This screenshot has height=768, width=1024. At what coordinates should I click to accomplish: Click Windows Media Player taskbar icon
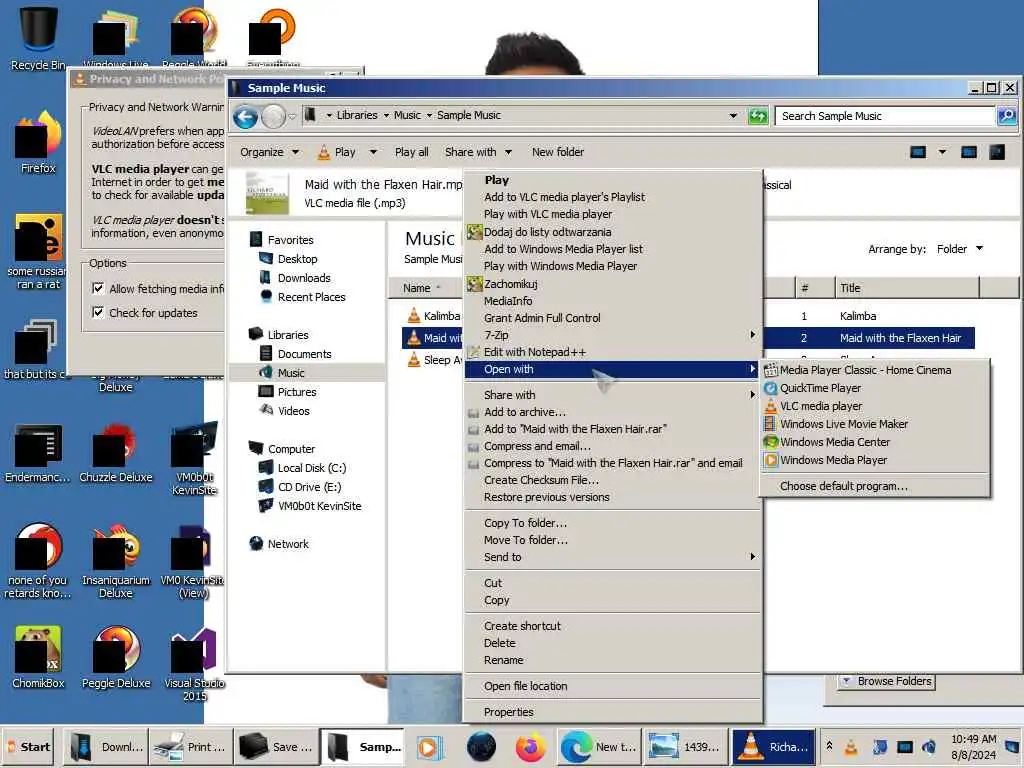click(x=429, y=747)
